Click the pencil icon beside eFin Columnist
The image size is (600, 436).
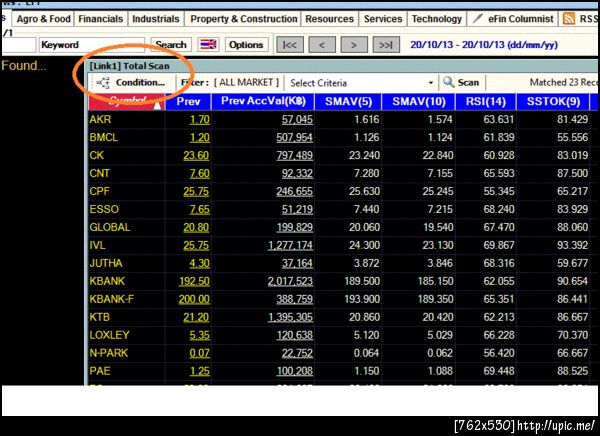click(x=477, y=18)
